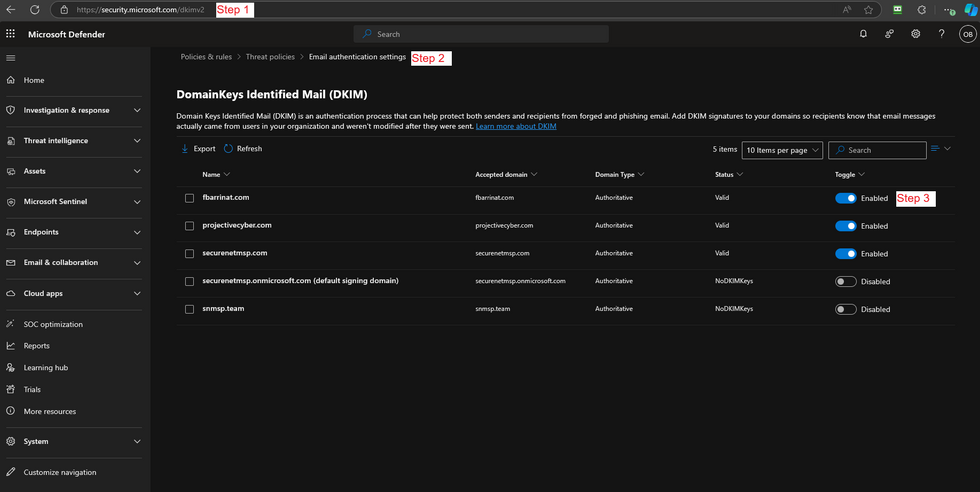Viewport: 980px width, 492px height.
Task: Click the More resources info icon
Action: [11, 411]
